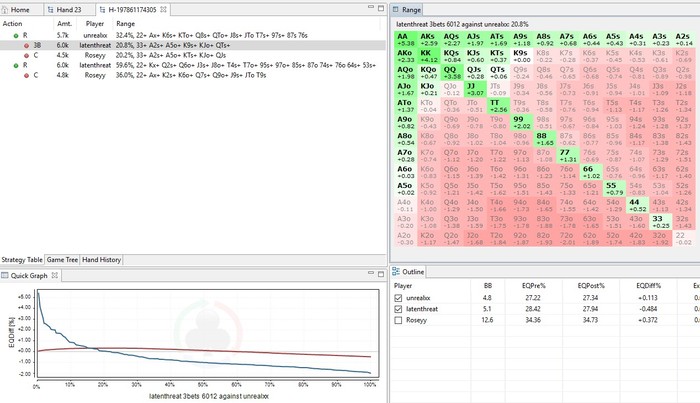Select the Roseyy call 36.0% row
This screenshot has height=403, width=700.
pyautogui.click(x=193, y=75)
